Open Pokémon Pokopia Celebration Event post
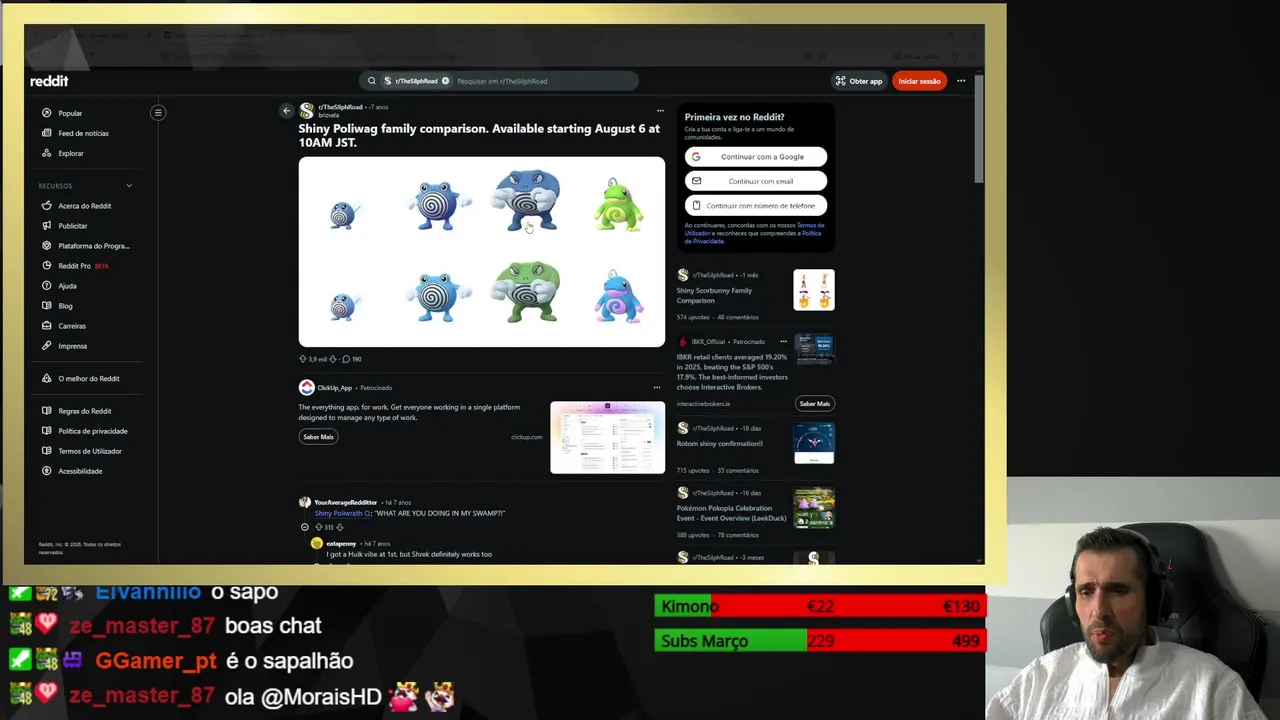The height and width of the screenshot is (720, 1280). (x=731, y=513)
